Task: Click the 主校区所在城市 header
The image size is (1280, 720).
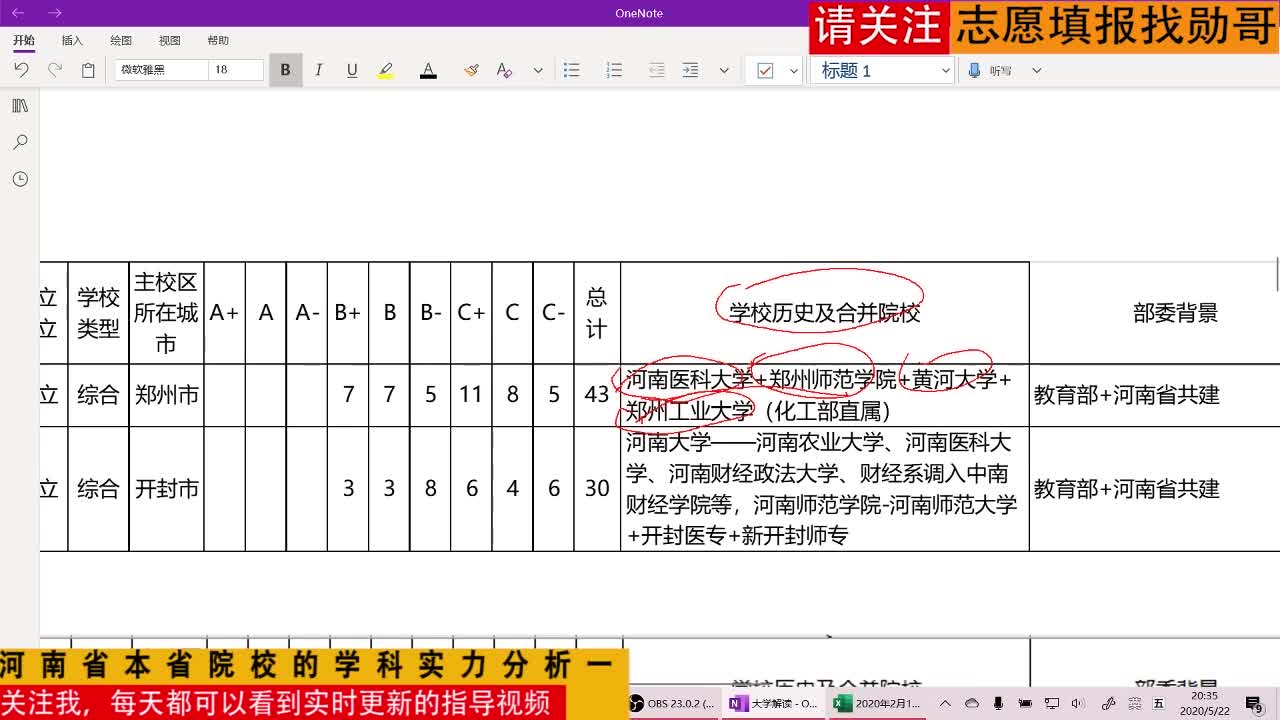Action: [x=166, y=313]
